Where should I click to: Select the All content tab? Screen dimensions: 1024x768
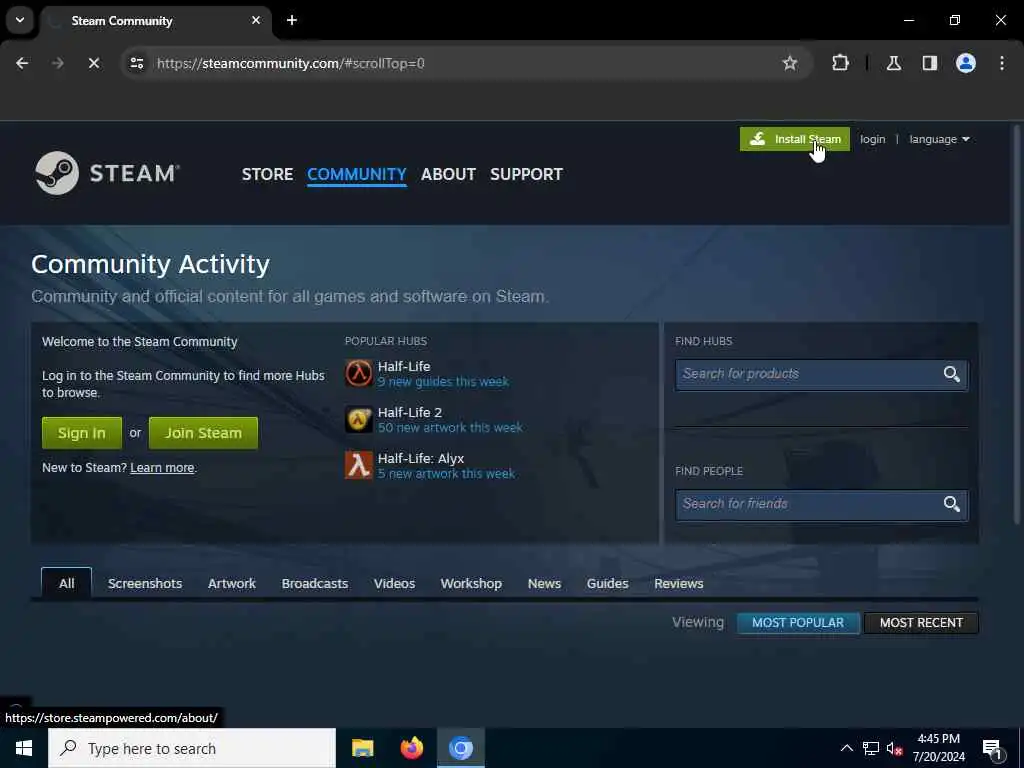[67, 583]
